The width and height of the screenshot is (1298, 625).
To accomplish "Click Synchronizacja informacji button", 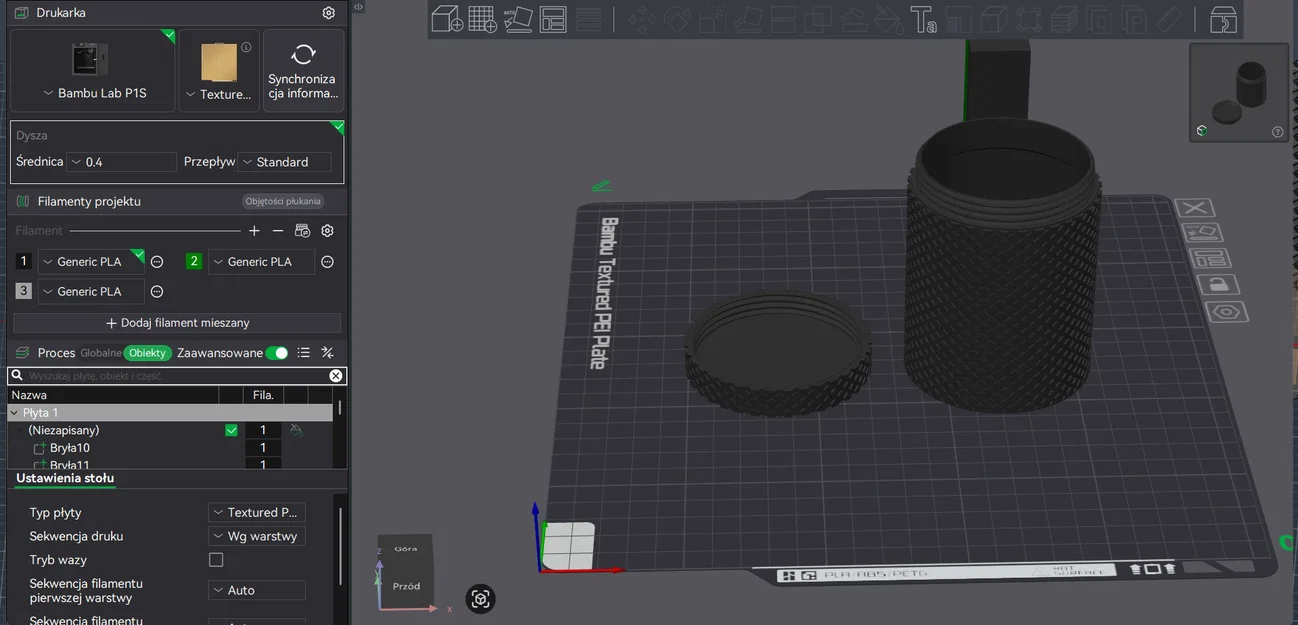I will [302, 70].
